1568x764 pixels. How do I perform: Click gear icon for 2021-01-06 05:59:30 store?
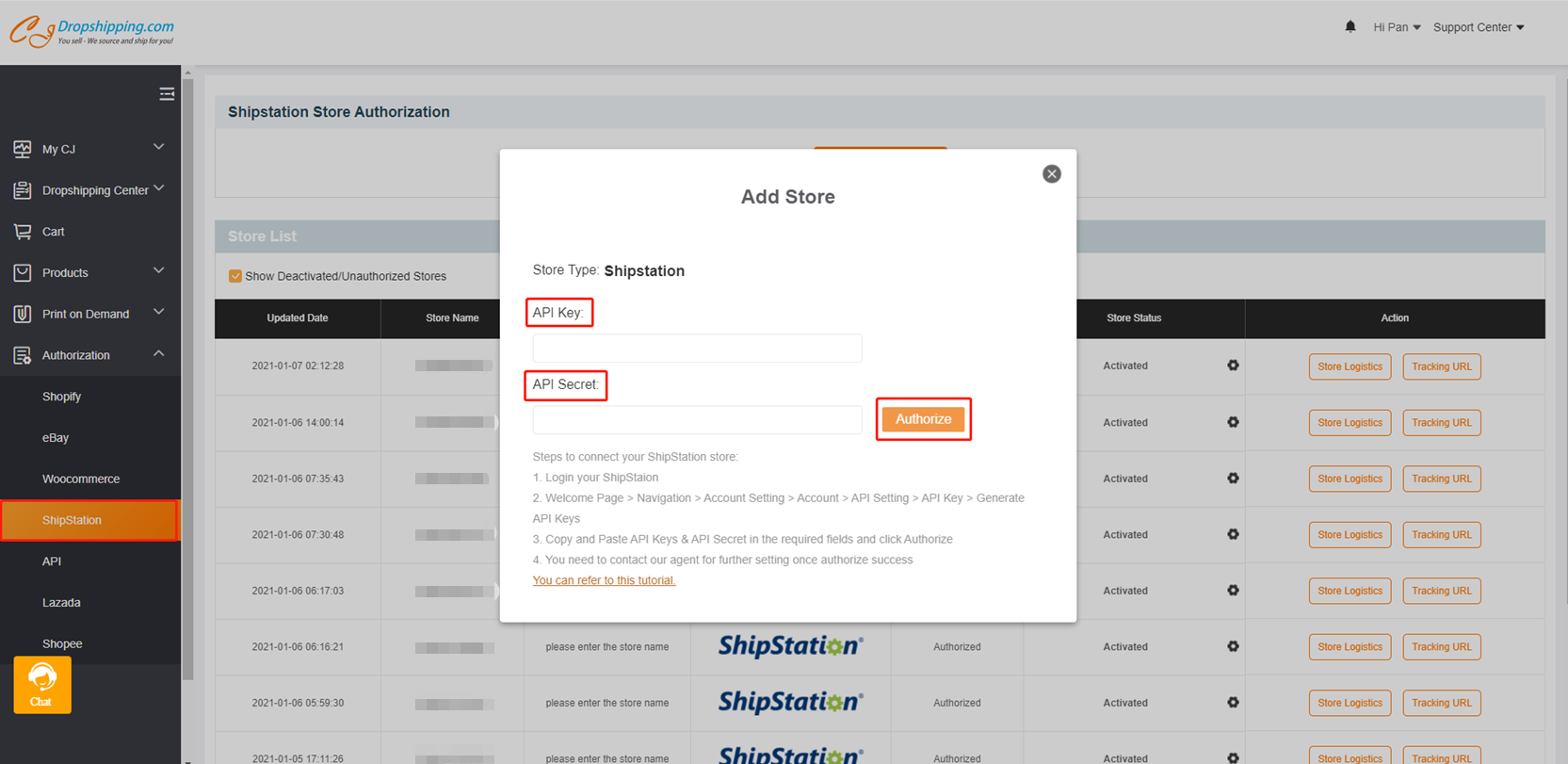1233,703
